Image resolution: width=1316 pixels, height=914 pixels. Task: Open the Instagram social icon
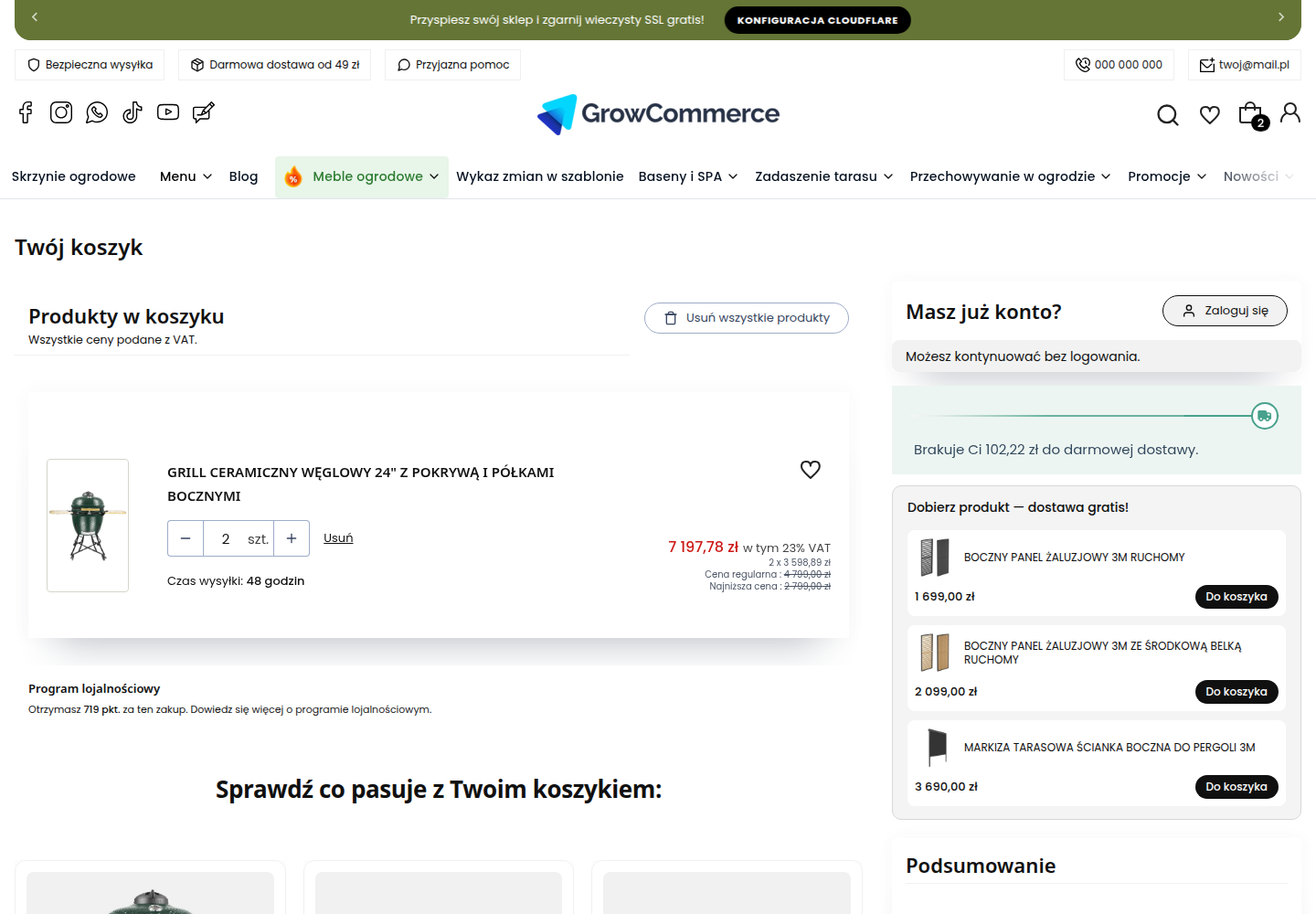click(x=61, y=112)
